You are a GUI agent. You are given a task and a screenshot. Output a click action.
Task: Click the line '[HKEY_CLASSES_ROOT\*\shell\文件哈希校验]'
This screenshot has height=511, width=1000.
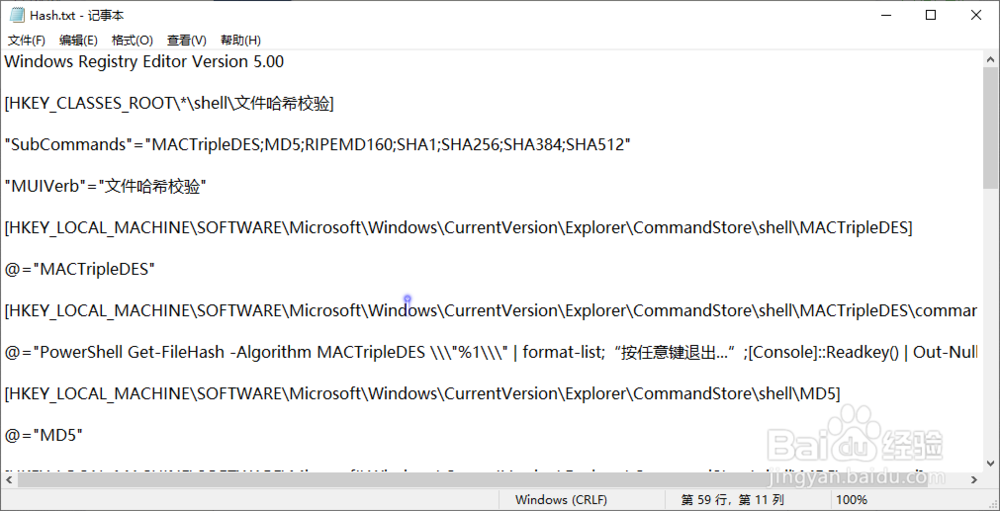(169, 103)
